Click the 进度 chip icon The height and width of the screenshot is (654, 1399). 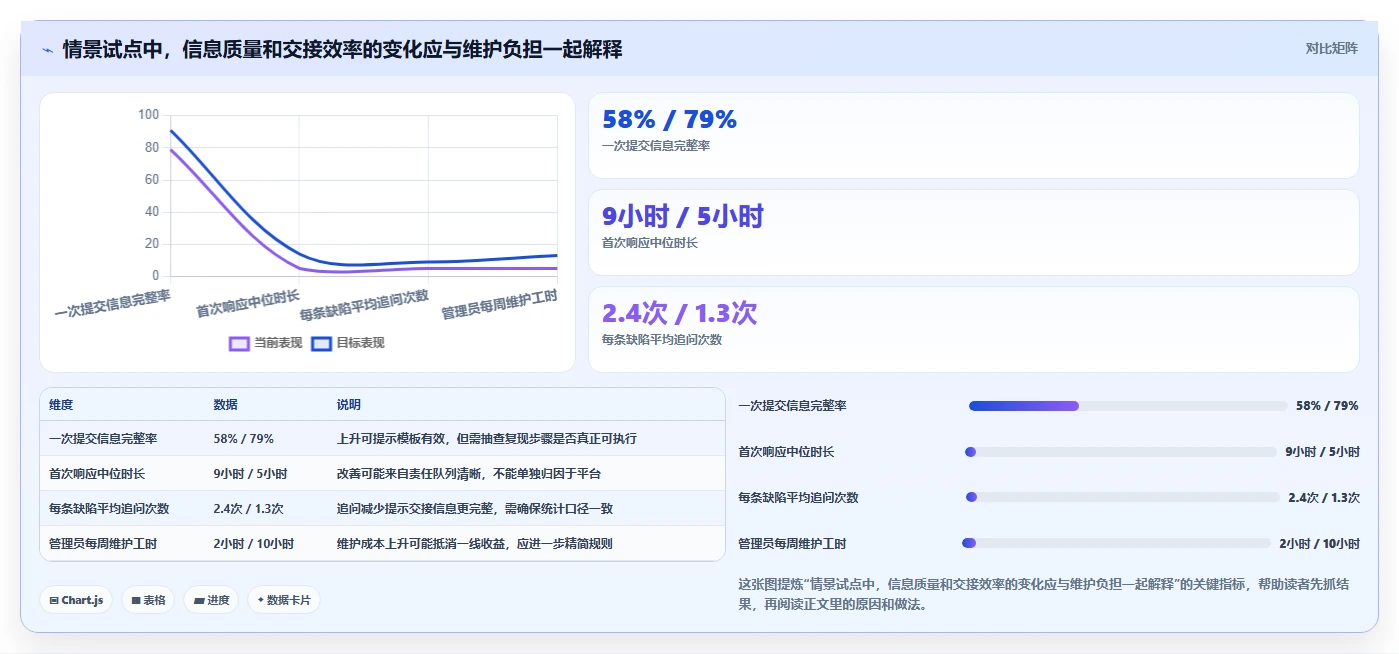click(x=199, y=601)
